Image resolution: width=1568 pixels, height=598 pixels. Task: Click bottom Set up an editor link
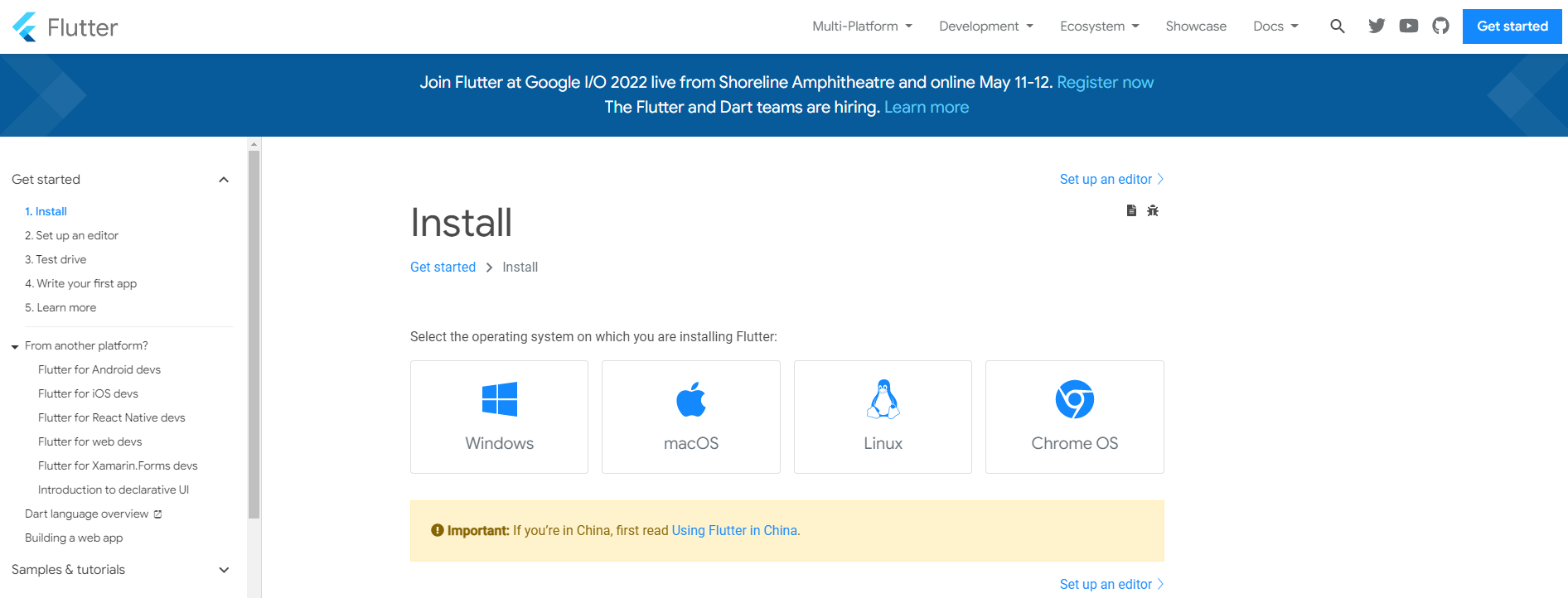(x=1111, y=584)
